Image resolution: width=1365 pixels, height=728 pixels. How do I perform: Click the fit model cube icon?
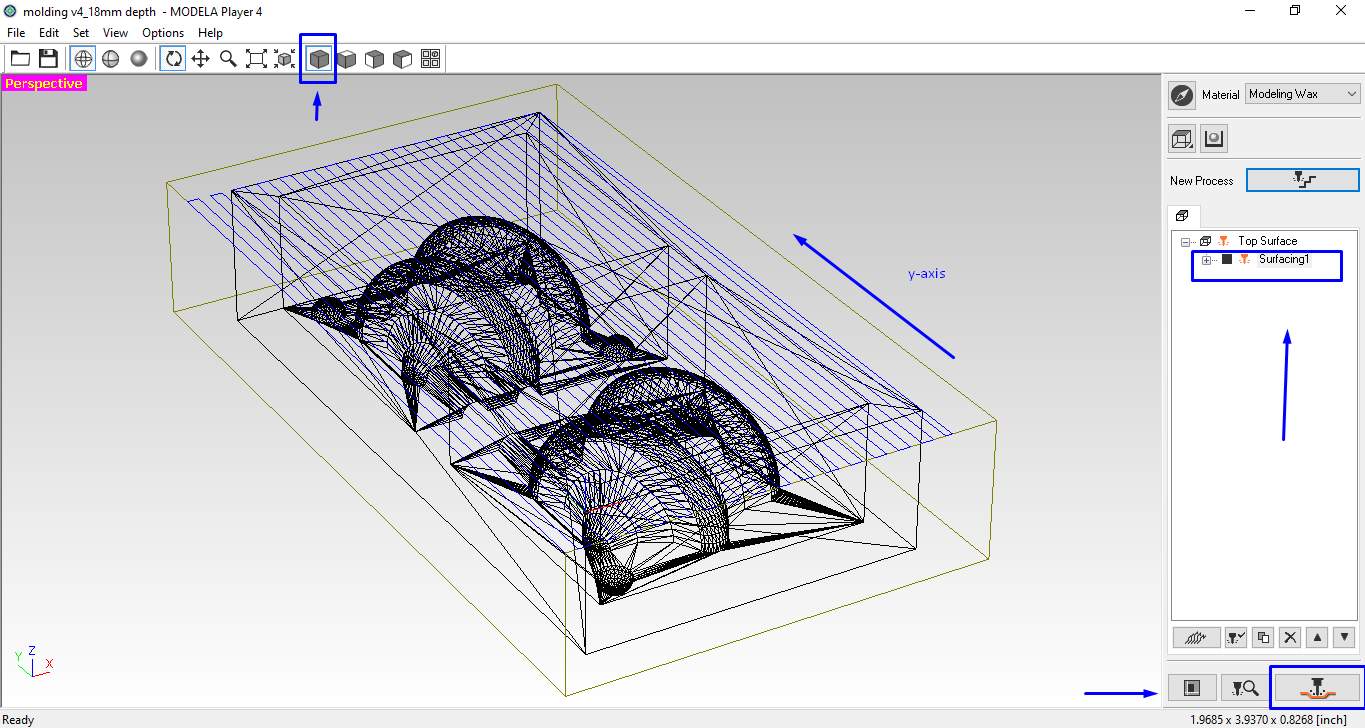click(285, 59)
